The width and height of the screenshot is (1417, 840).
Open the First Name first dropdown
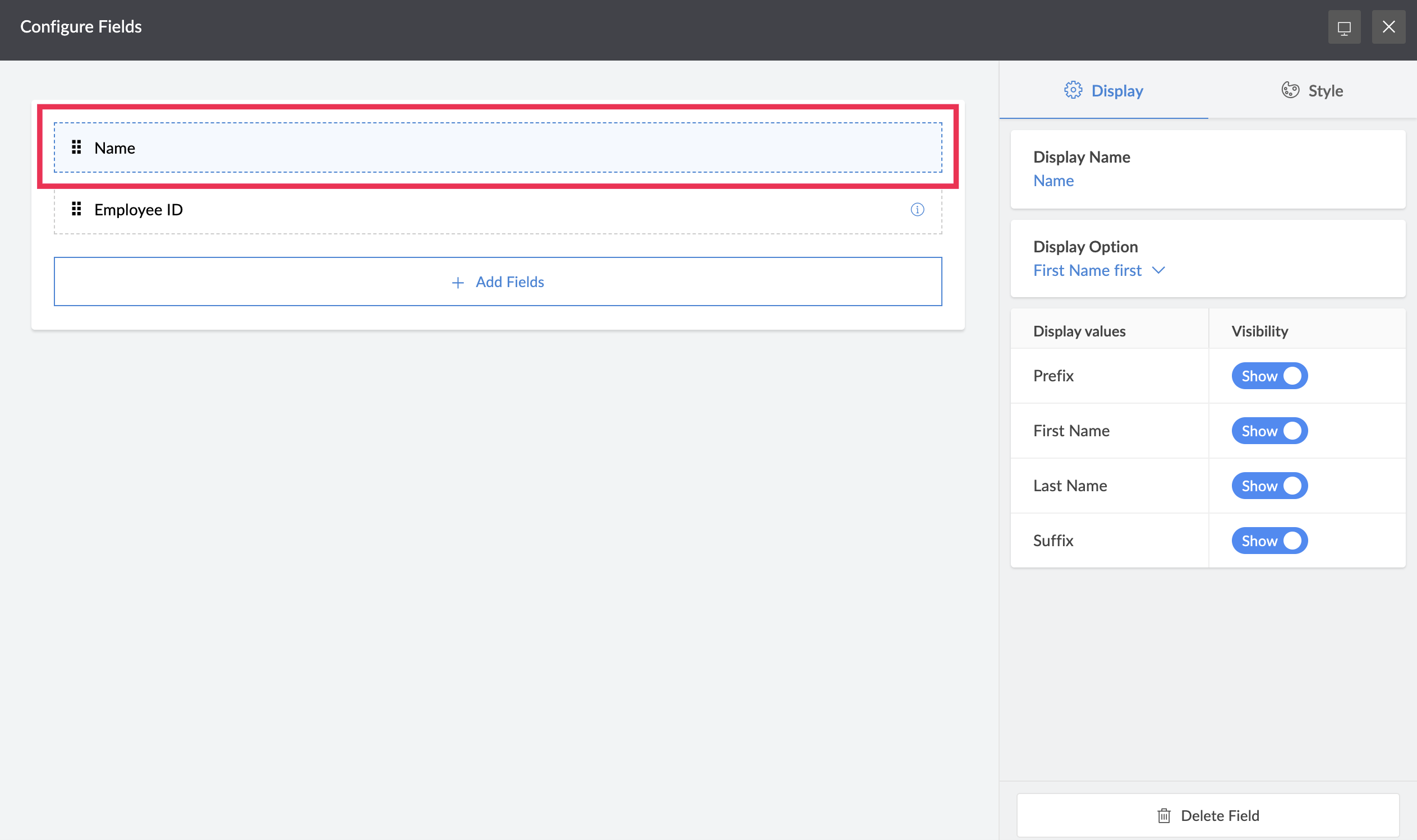(1087, 271)
